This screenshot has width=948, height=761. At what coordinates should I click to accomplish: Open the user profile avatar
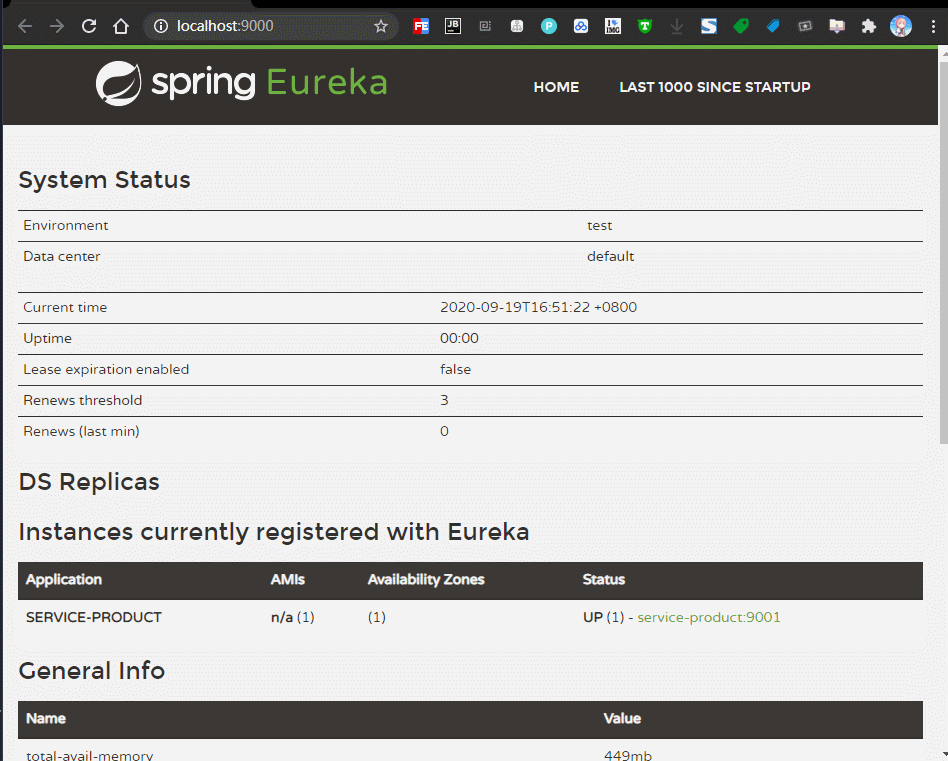[x=901, y=26]
